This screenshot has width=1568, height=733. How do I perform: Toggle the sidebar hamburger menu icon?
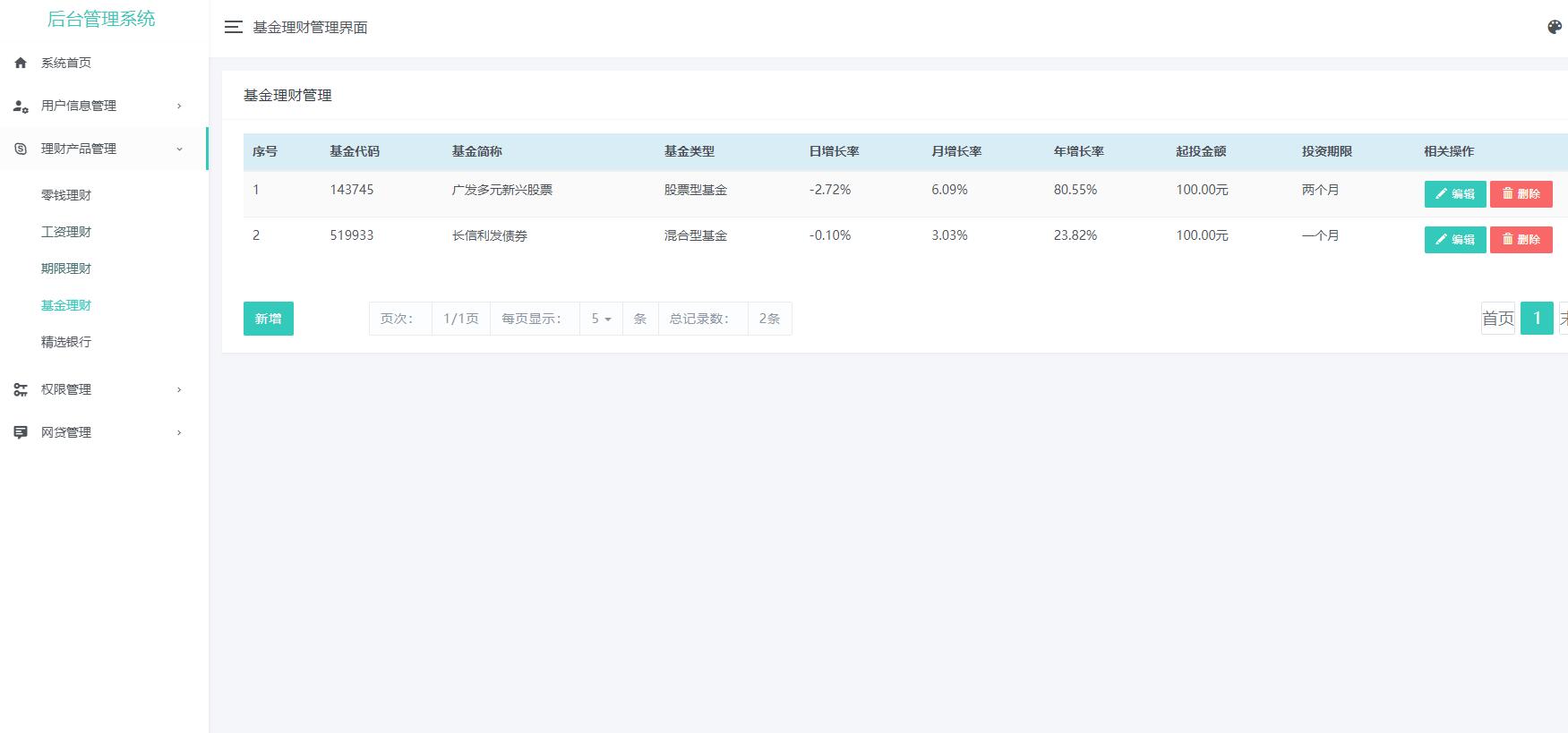pyautogui.click(x=234, y=27)
